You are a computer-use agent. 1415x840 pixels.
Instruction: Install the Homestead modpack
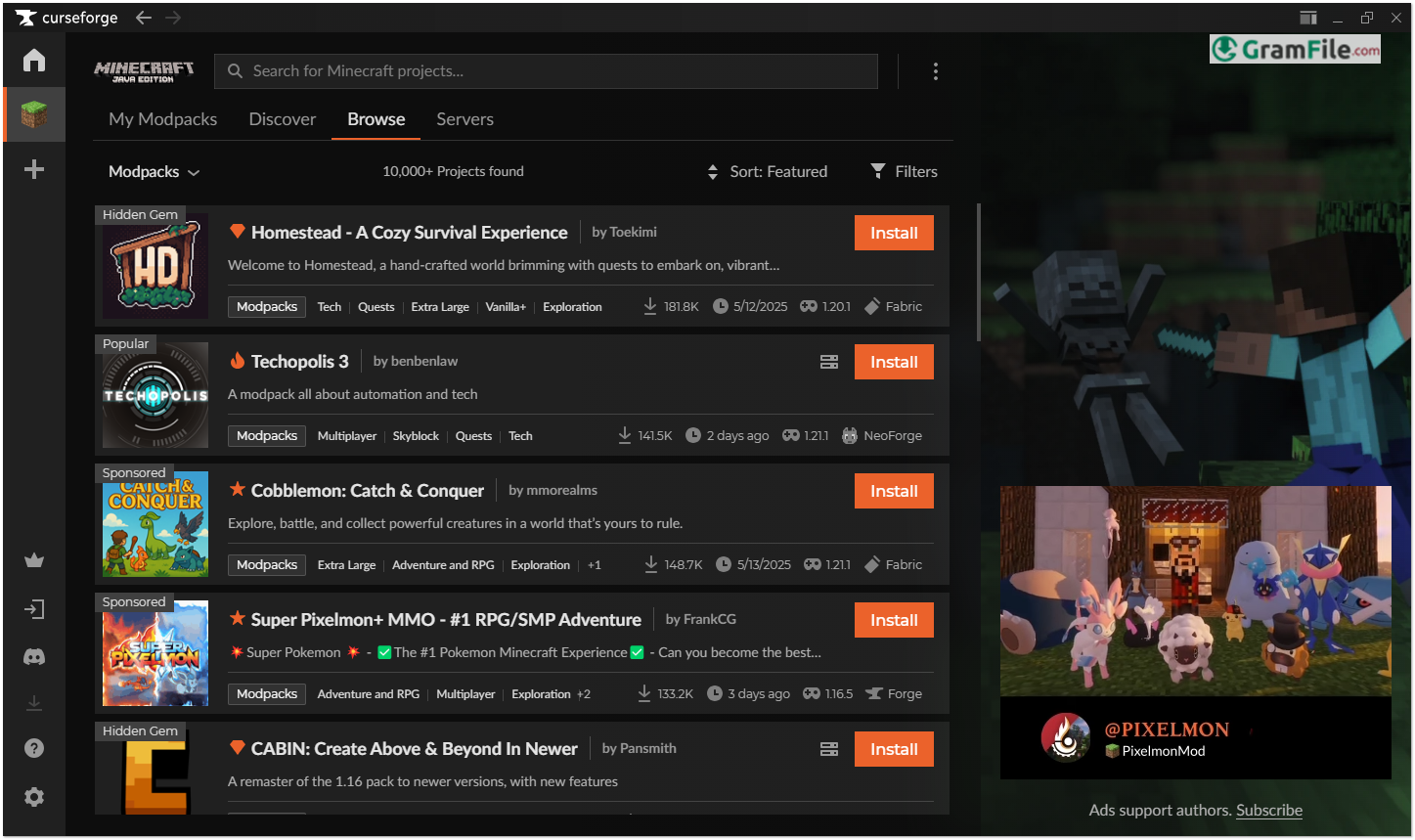point(894,233)
